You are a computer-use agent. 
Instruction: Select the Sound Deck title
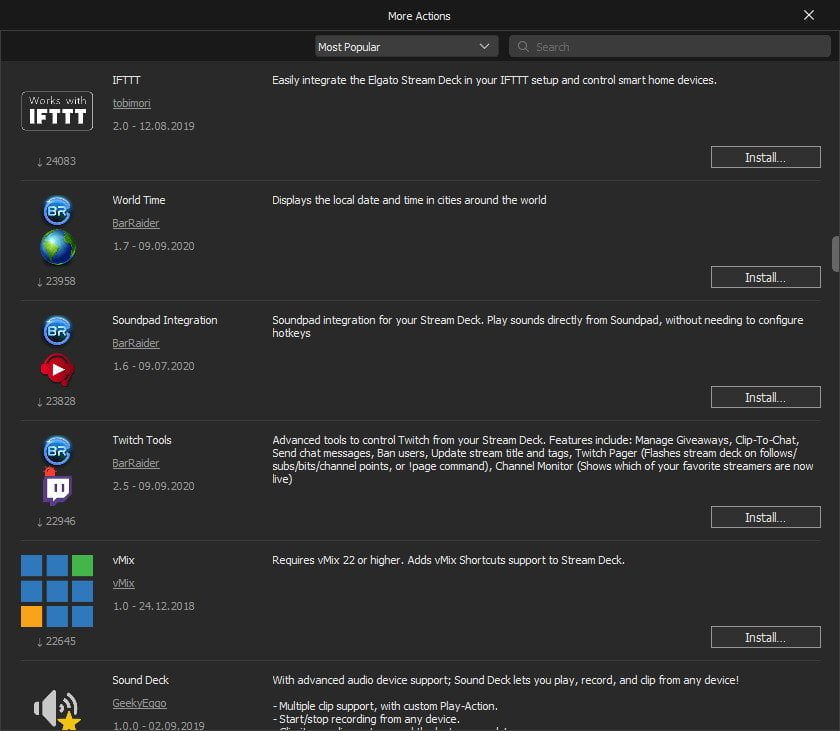tap(140, 680)
